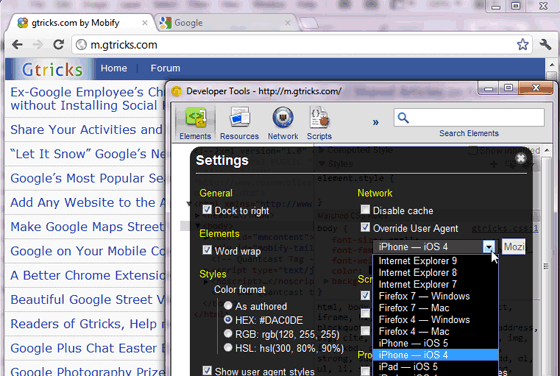
Task: Open Google's Most Popular article link
Action: pyautogui.click(x=87, y=178)
